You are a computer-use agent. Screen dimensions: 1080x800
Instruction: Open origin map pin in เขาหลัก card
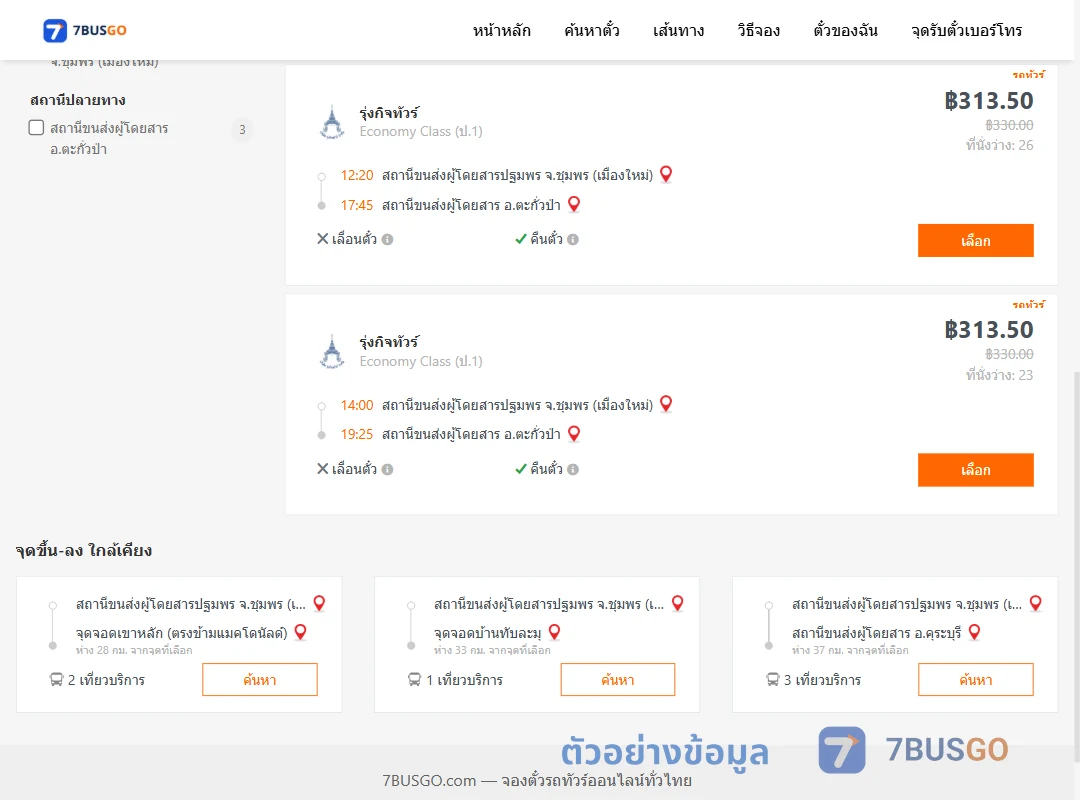point(319,603)
